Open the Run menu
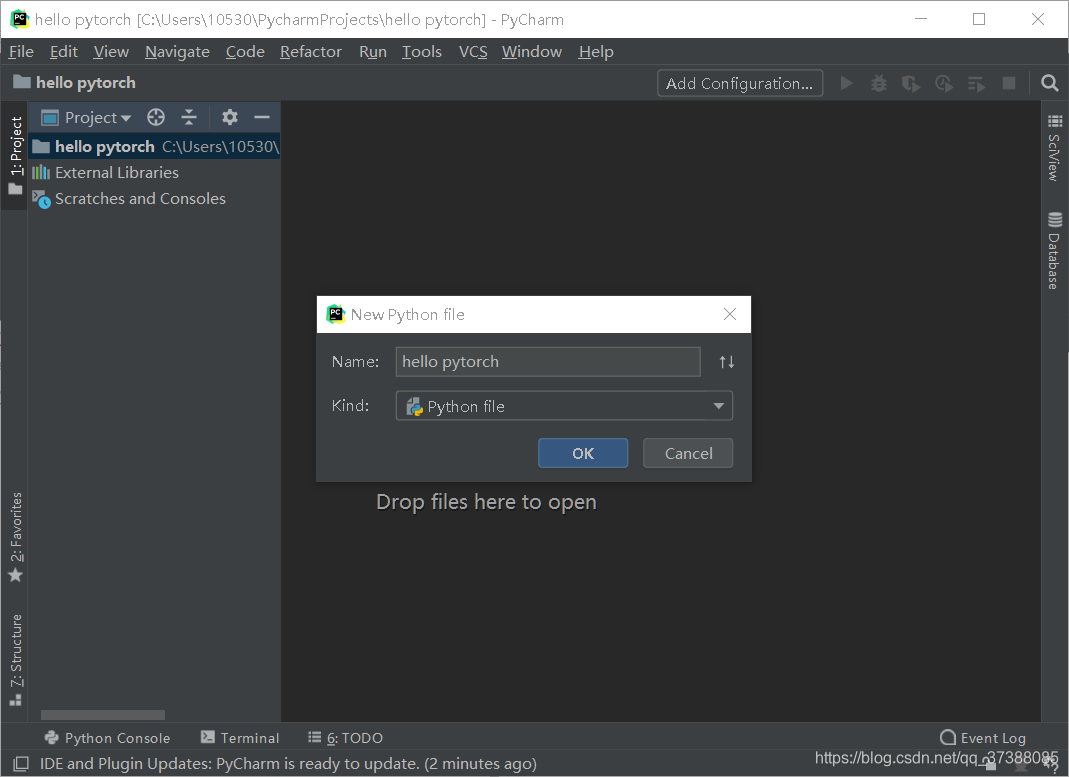 pos(373,52)
